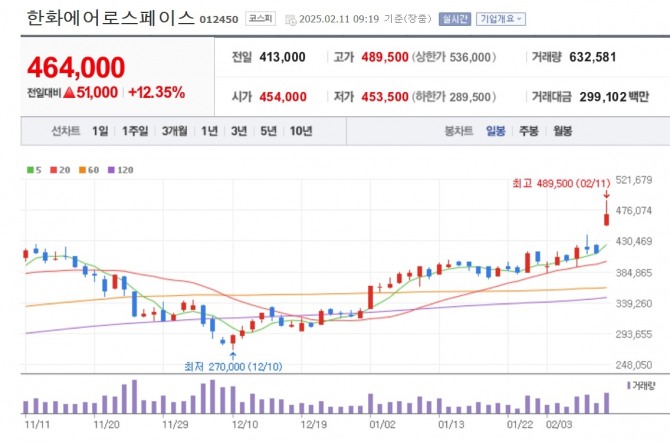670x444 pixels.
Task: Click the red 20-day moving average swatch
Action: pos(56,170)
